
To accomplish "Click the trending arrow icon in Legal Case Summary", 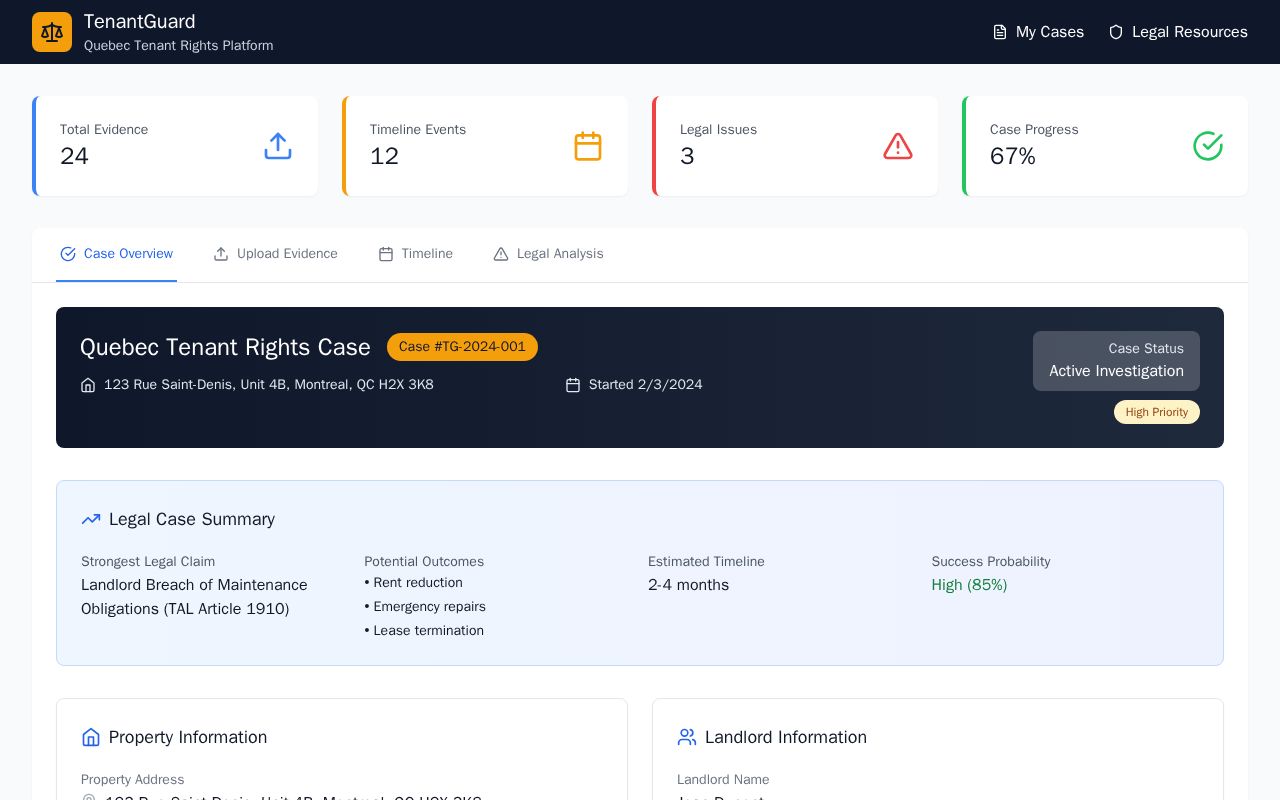I will (91, 519).
